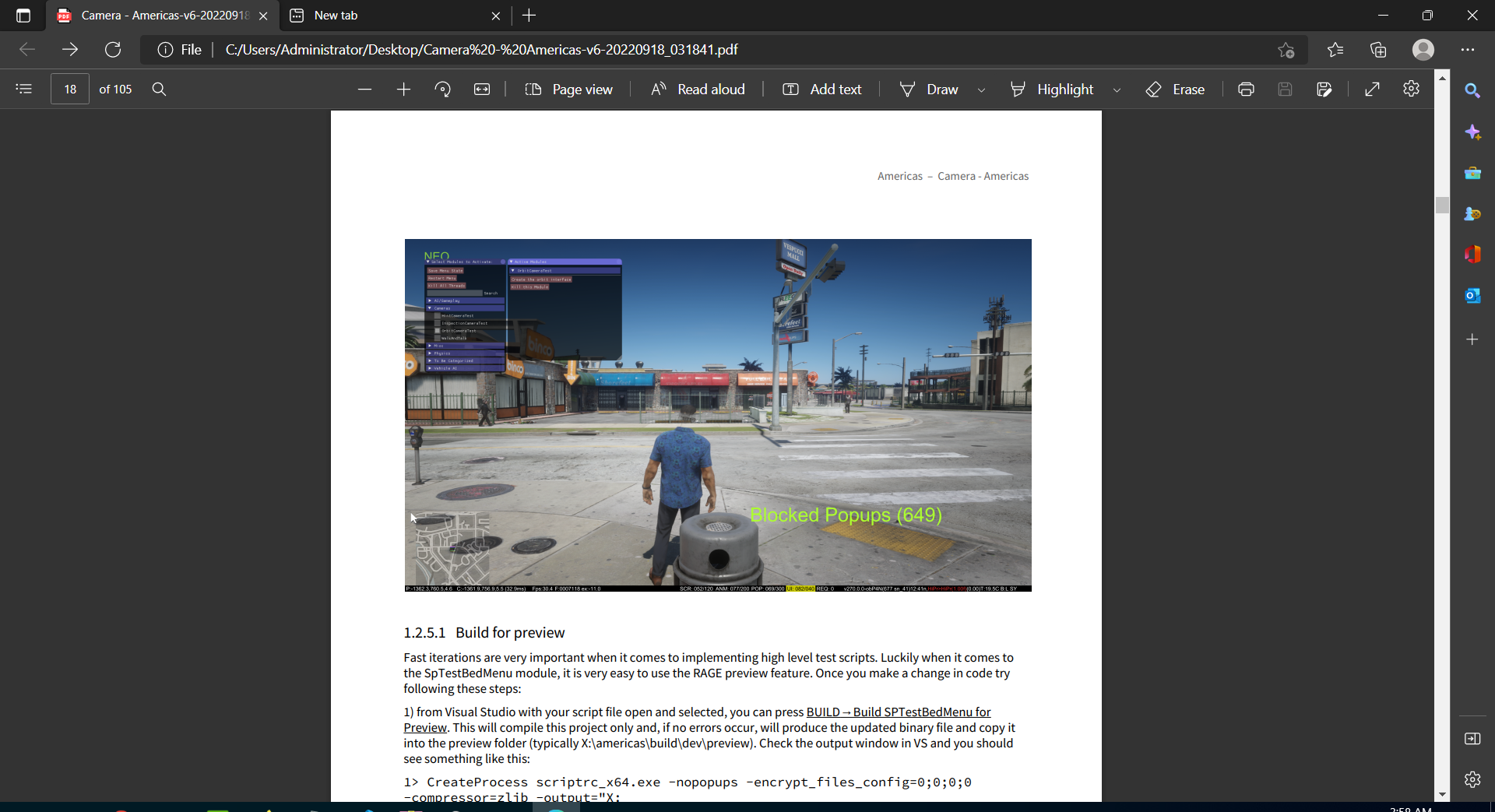Expand the Highlight color options dropdown
The width and height of the screenshot is (1495, 812).
[1117, 90]
